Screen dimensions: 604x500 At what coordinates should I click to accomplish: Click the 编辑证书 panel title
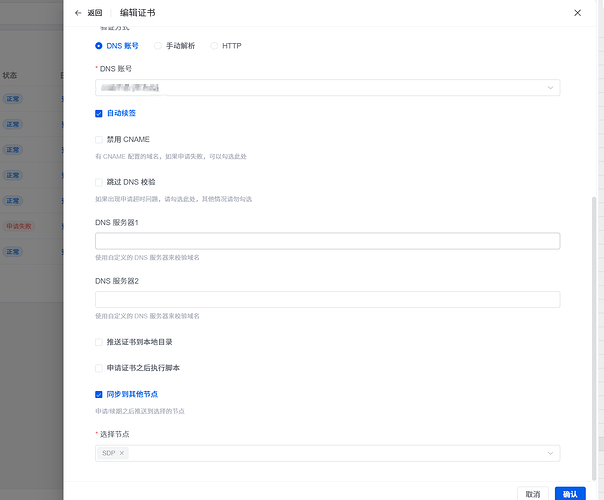138,13
